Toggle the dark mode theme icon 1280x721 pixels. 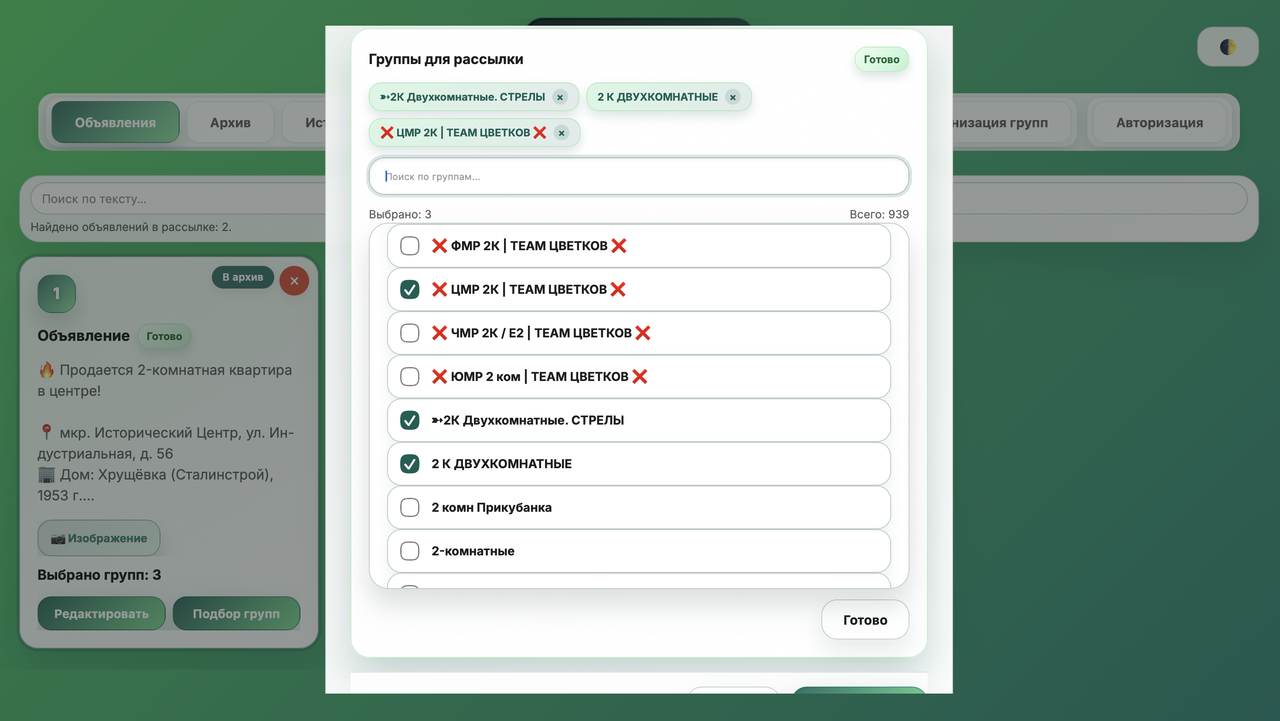click(1228, 47)
